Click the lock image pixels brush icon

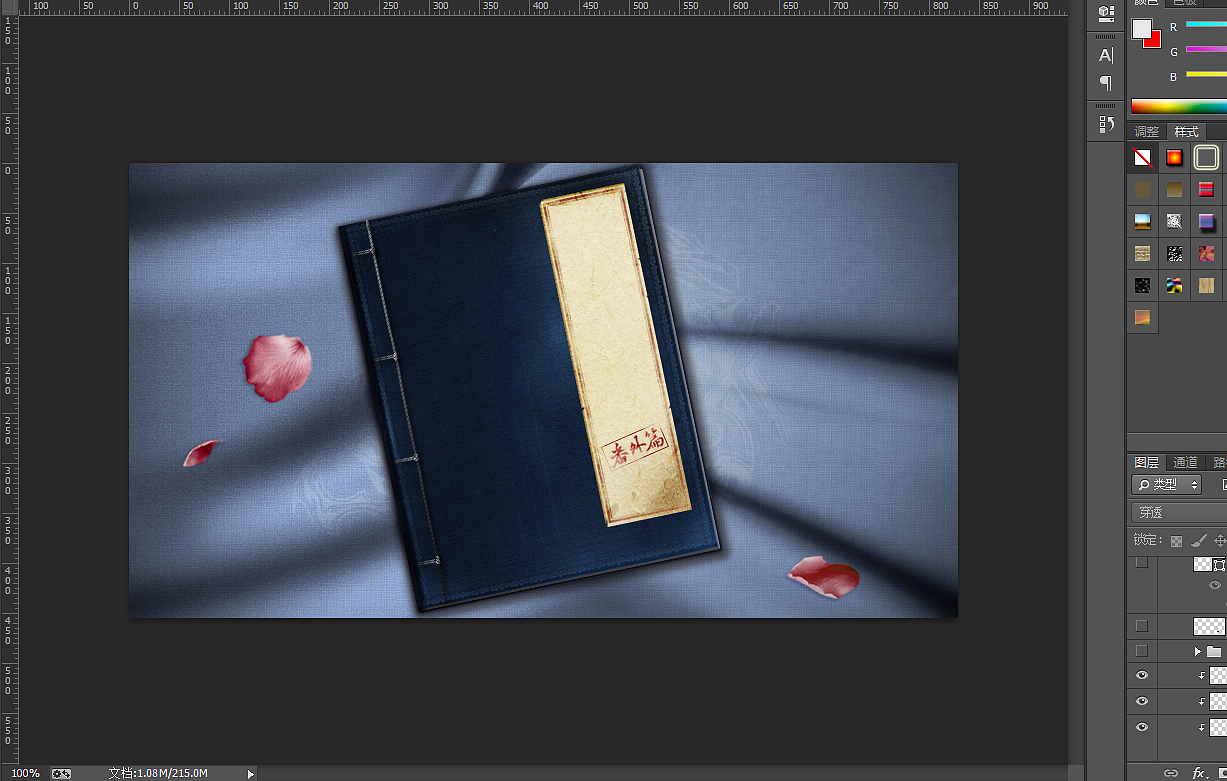(x=1198, y=540)
